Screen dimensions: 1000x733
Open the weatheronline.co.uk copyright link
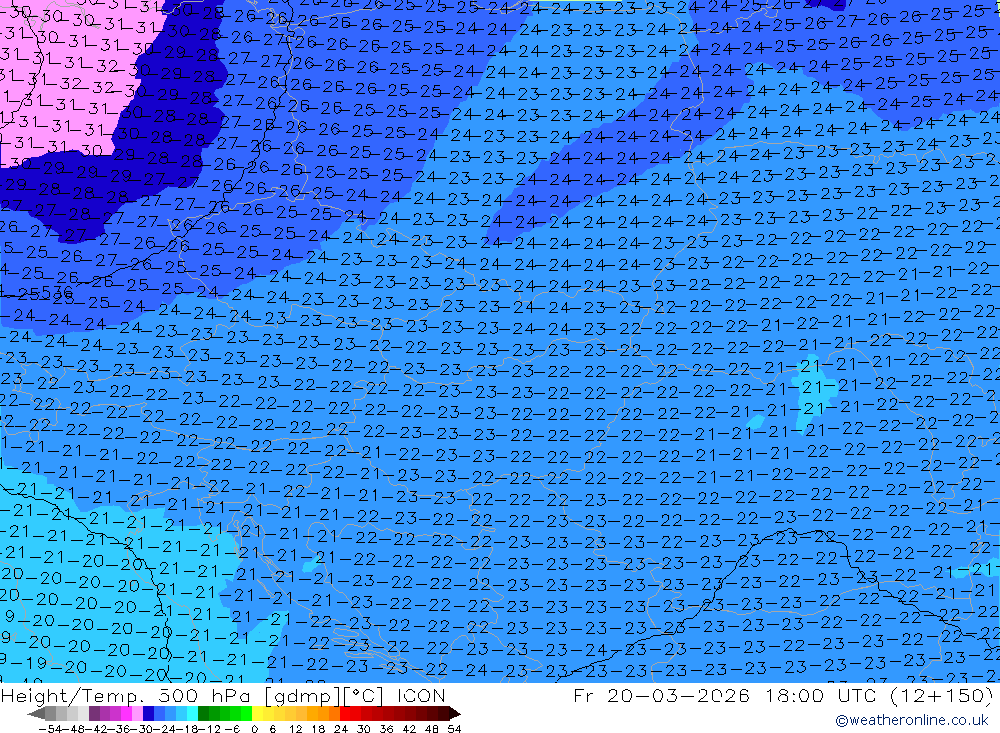tap(912, 720)
